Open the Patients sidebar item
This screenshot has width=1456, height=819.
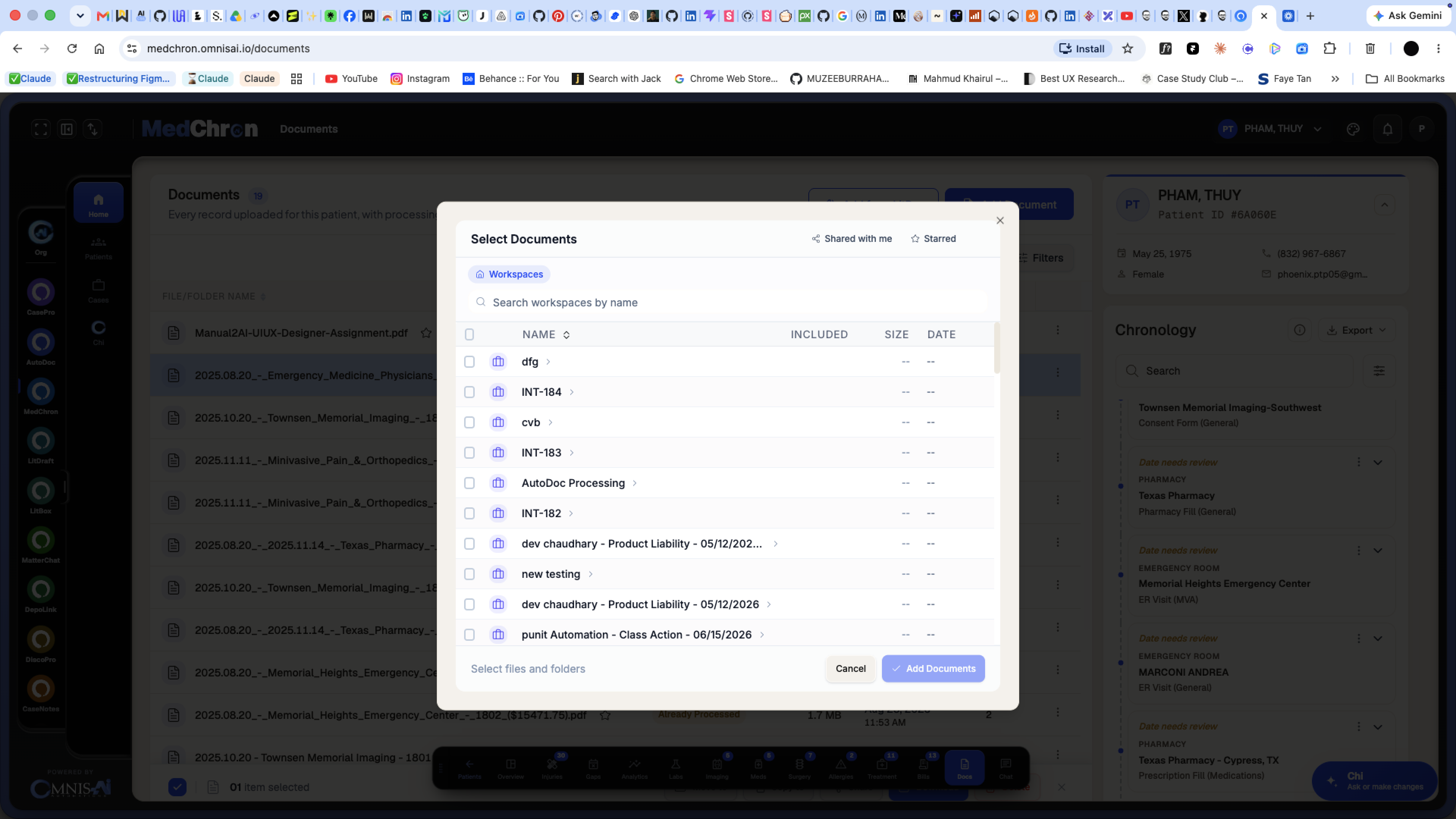pyautogui.click(x=98, y=248)
